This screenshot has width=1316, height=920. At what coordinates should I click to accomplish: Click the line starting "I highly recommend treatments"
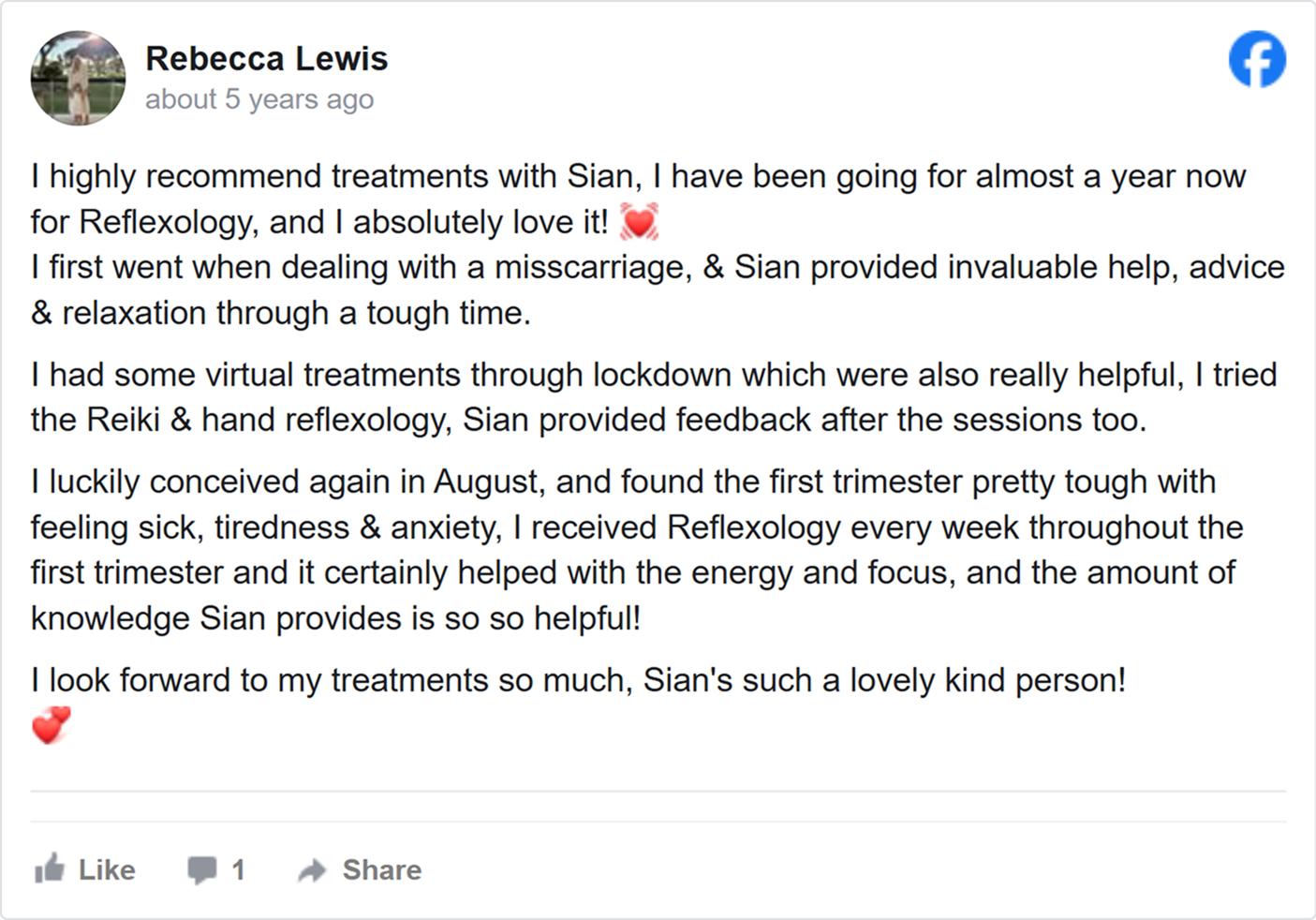(x=637, y=176)
